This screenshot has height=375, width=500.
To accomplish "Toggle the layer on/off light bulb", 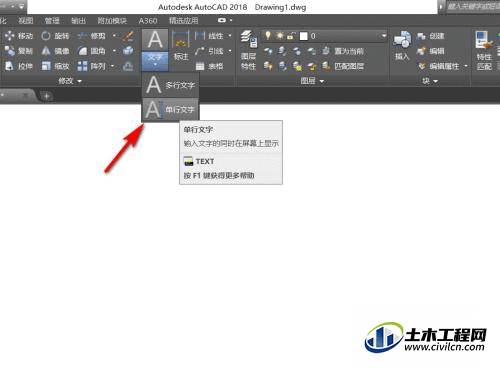I will click(x=267, y=36).
